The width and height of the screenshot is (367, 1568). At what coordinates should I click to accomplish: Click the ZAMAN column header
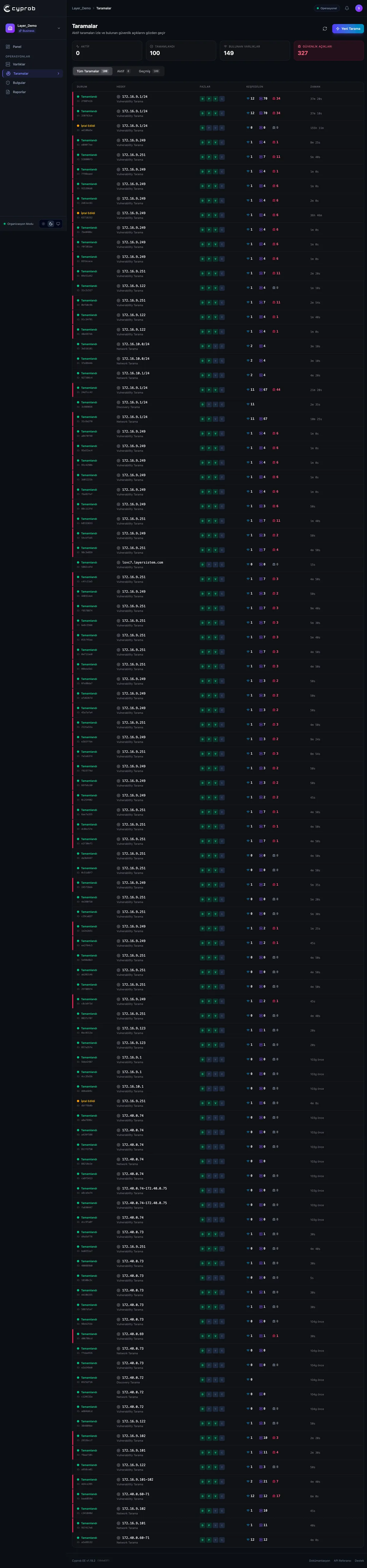pyautogui.click(x=315, y=87)
